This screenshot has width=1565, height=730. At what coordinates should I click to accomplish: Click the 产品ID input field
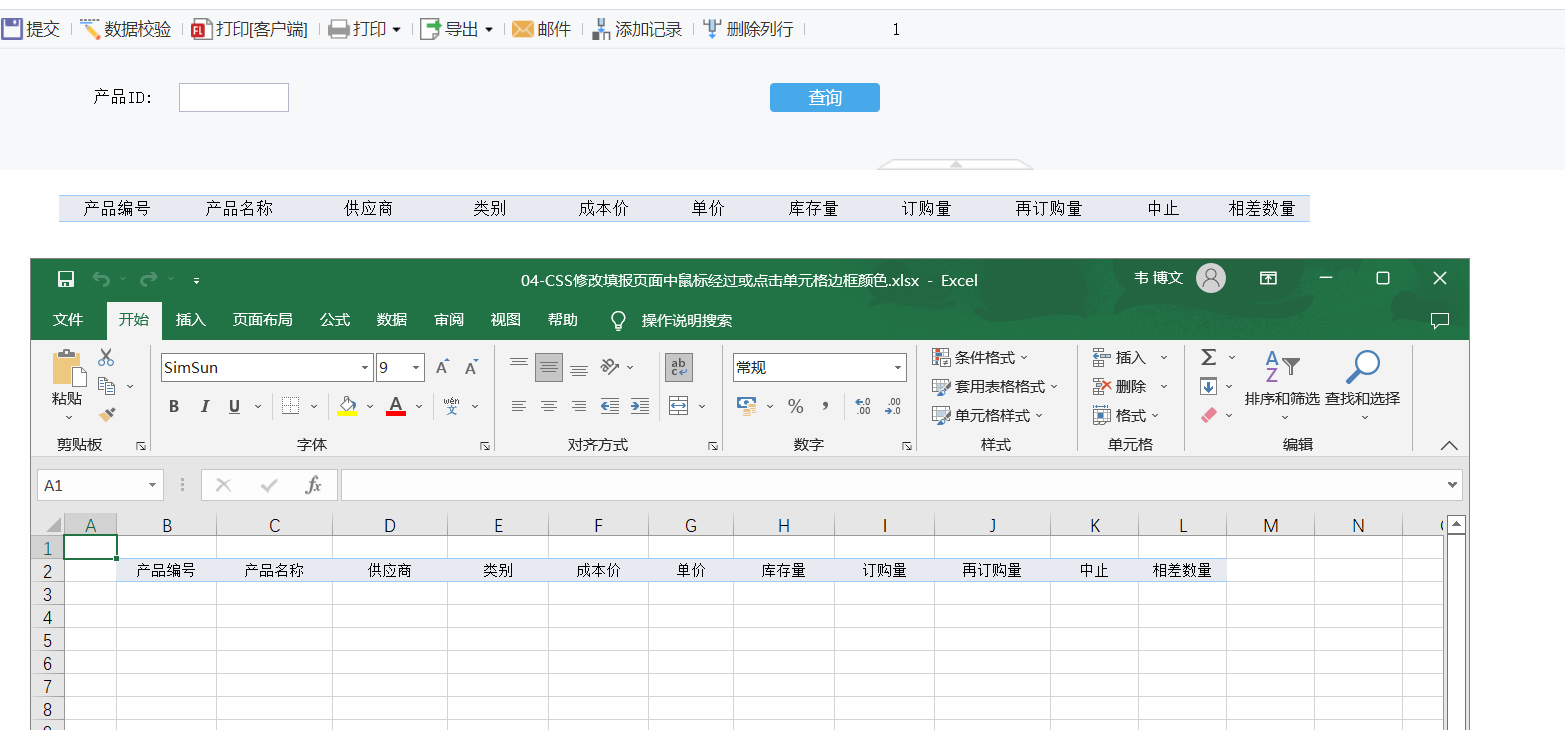click(x=234, y=97)
